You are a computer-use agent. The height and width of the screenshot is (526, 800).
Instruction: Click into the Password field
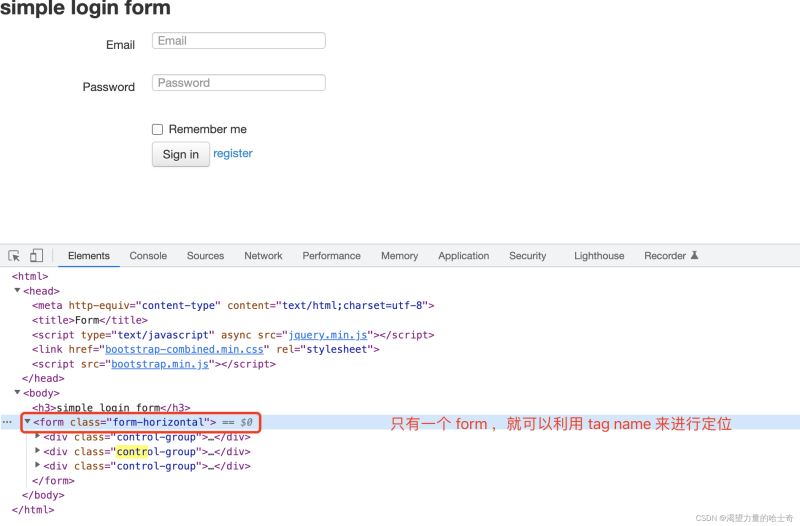click(x=239, y=83)
